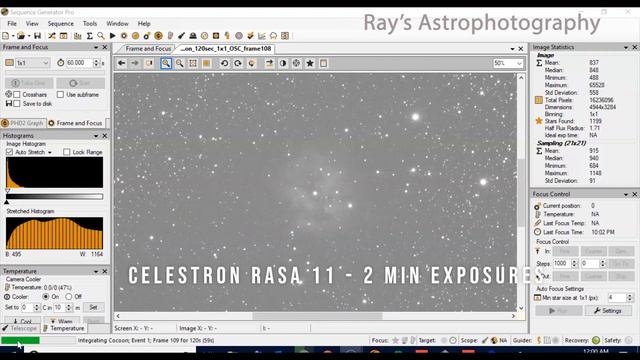Enable the Use subframe checkbox
Screen dimensions: 640x360
pyautogui.click(x=60, y=95)
